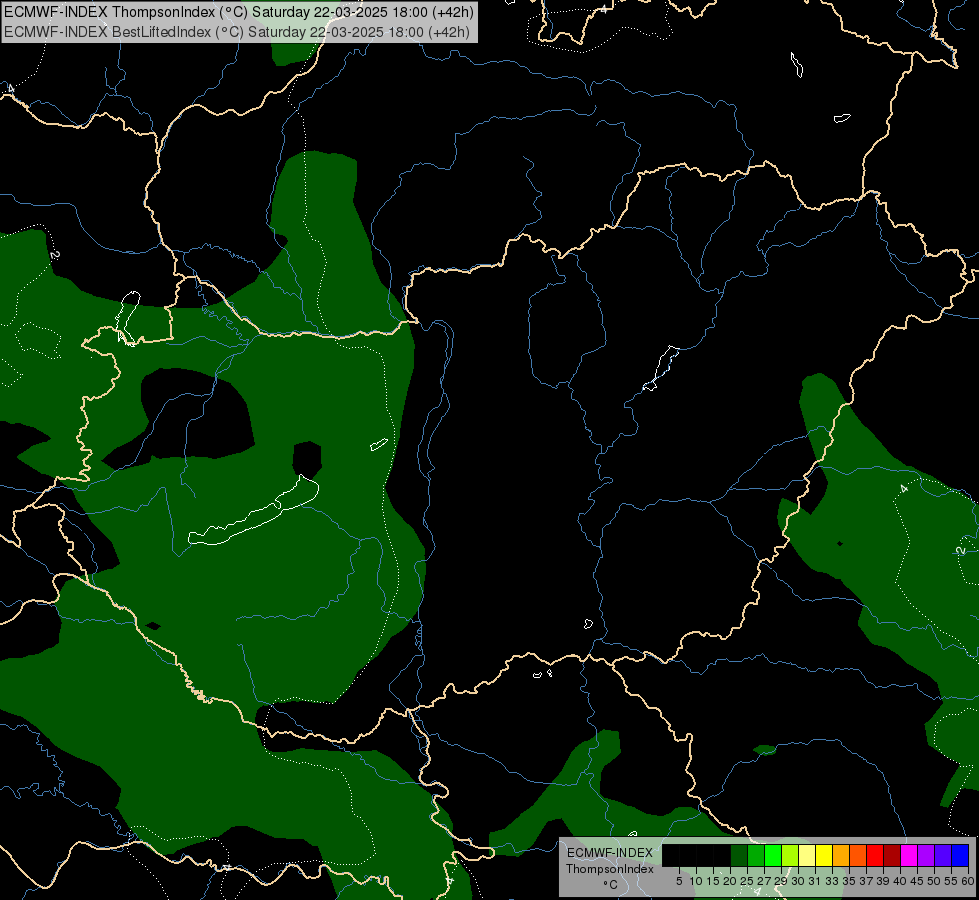
Task: Click the legend tick value 40
Action: (x=900, y=881)
